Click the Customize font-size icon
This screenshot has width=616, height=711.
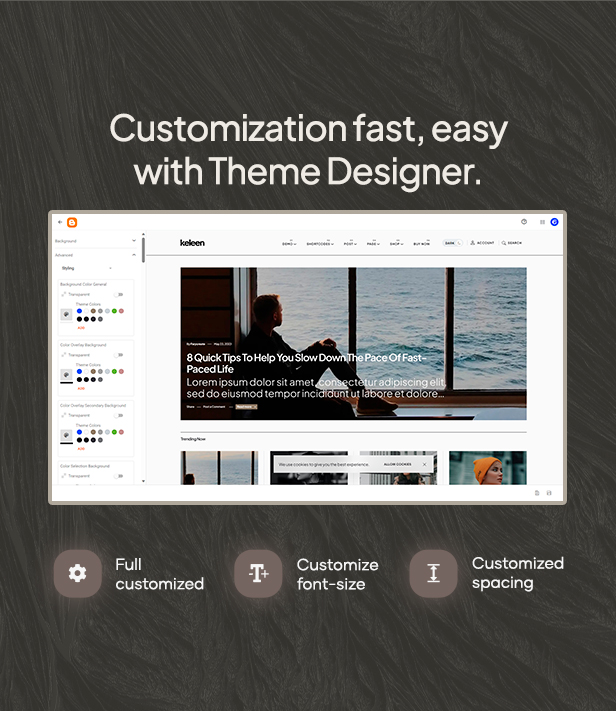pos(258,573)
